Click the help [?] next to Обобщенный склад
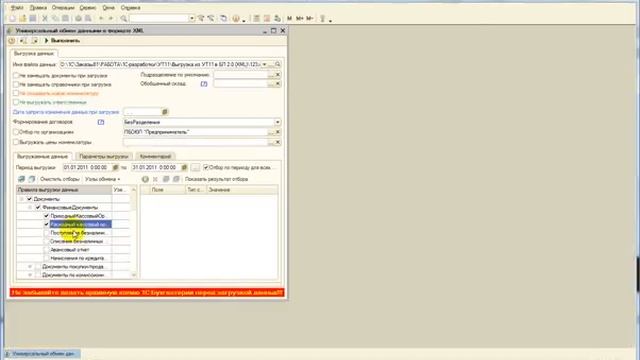Image resolution: width=640 pixels, height=360 pixels. pyautogui.click(x=204, y=84)
